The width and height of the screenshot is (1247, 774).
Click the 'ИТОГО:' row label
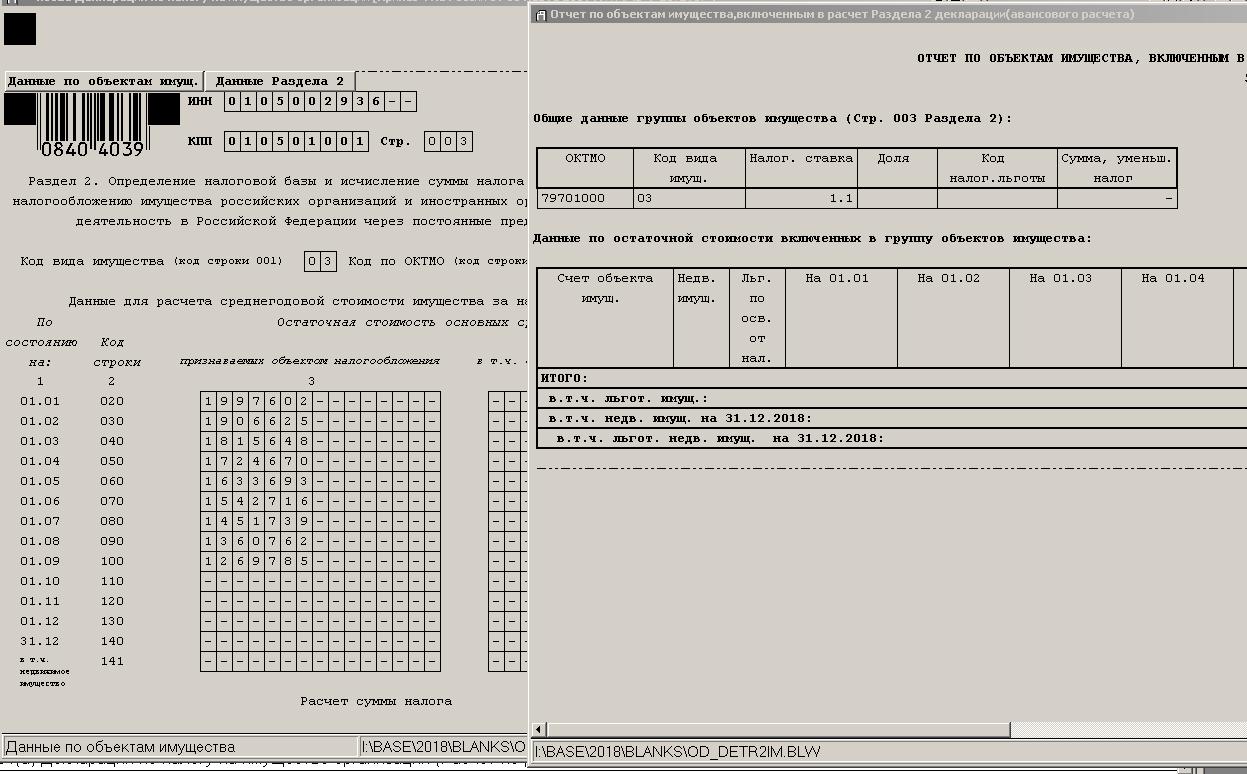(x=565, y=378)
